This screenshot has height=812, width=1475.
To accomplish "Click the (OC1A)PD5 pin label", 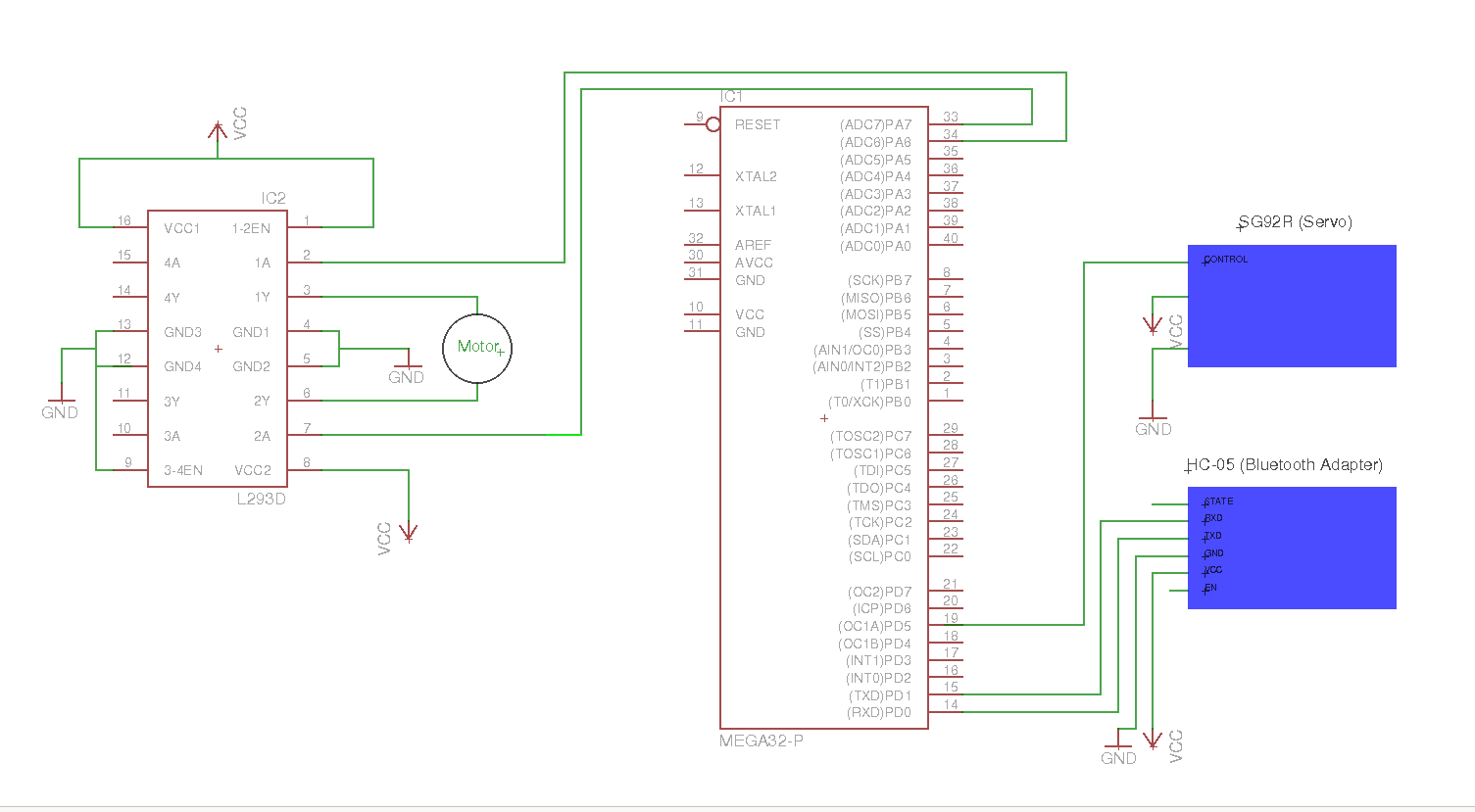I will point(874,626).
